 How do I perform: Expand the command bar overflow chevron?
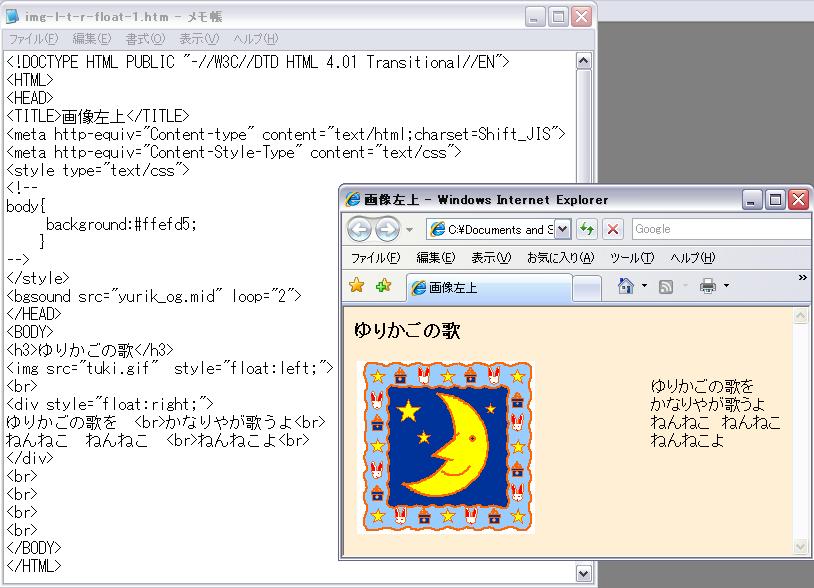[803, 278]
